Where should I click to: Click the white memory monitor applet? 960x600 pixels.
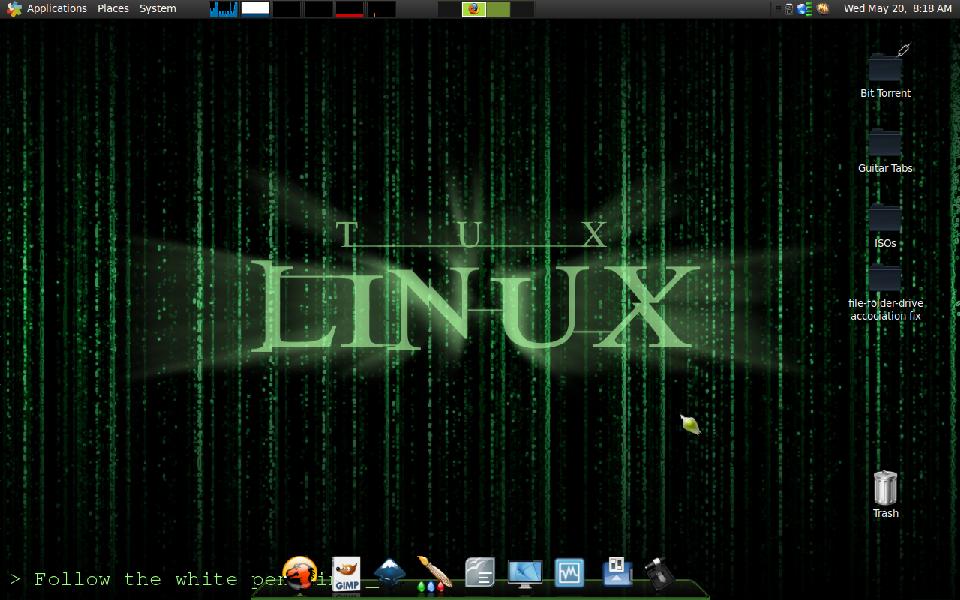(255, 9)
